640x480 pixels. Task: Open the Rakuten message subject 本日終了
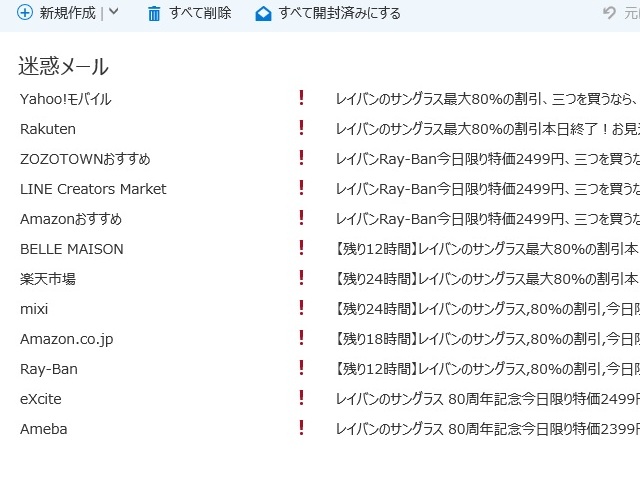pos(487,129)
